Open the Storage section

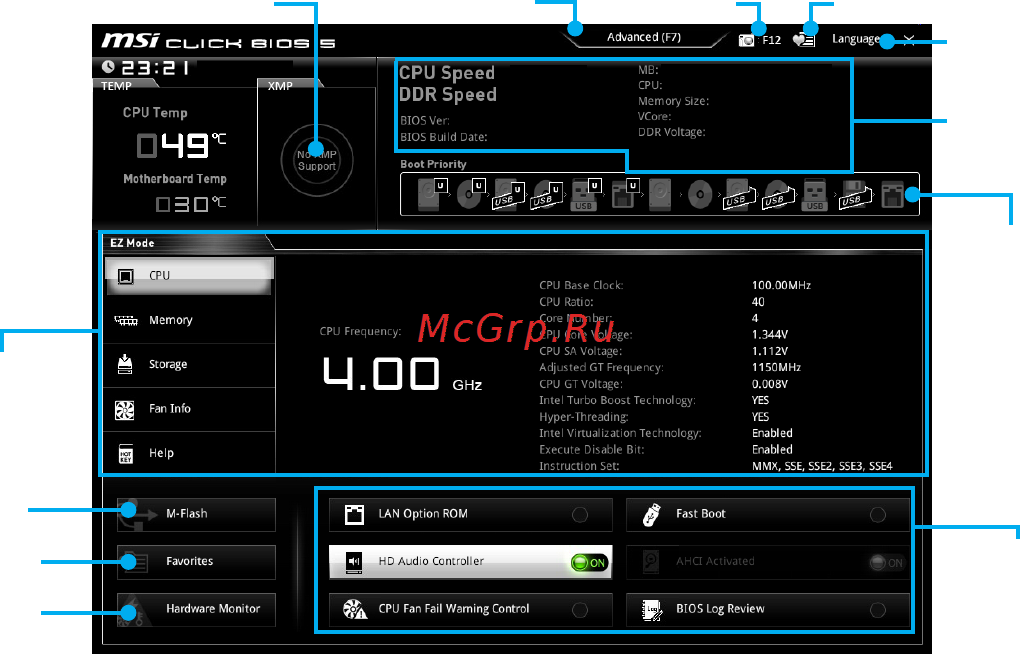(189, 364)
